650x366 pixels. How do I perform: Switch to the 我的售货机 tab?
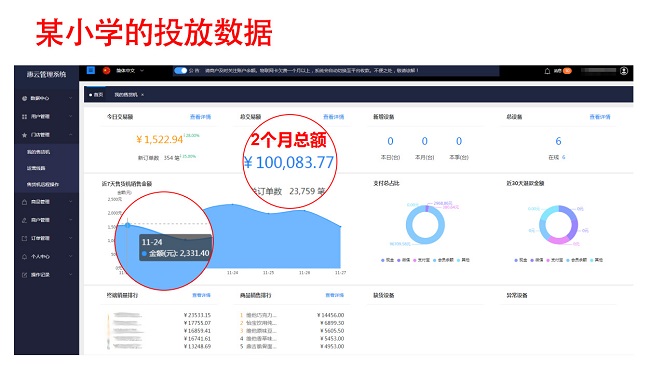[126, 95]
